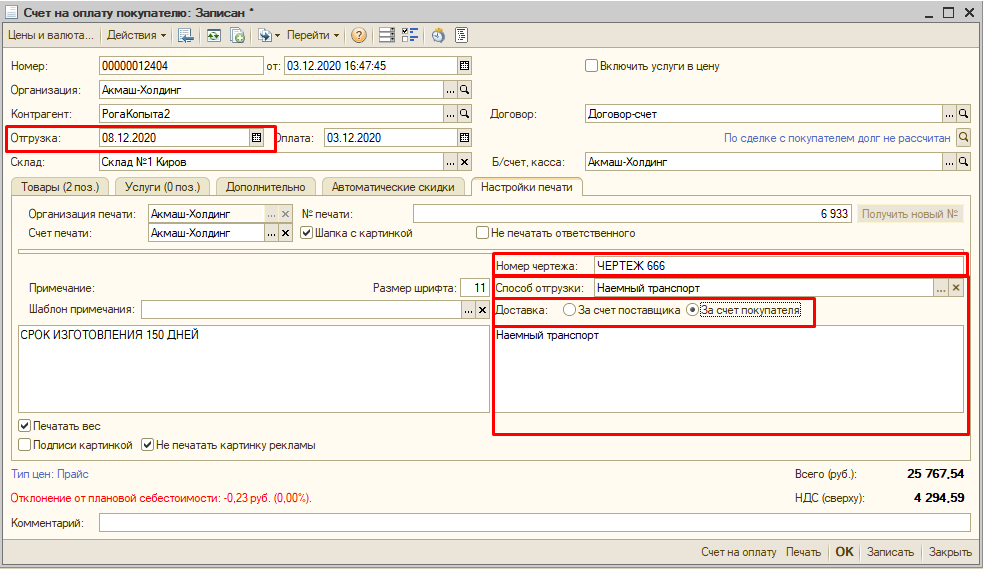983x569 pixels.
Task: Enable 'Подписи картинкой' checkbox
Action: coord(24,445)
